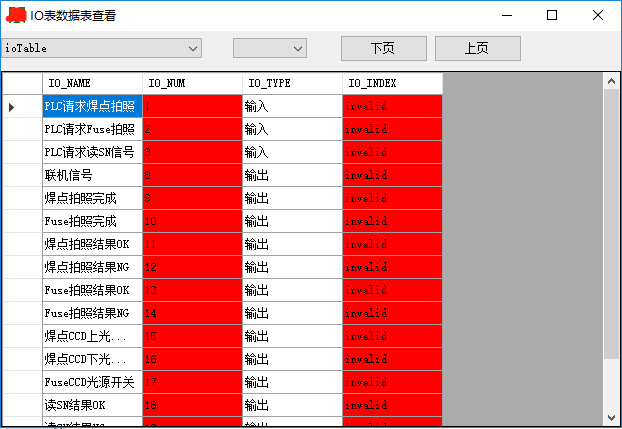
Task: Select cell 联机信号
Action: tap(92, 175)
